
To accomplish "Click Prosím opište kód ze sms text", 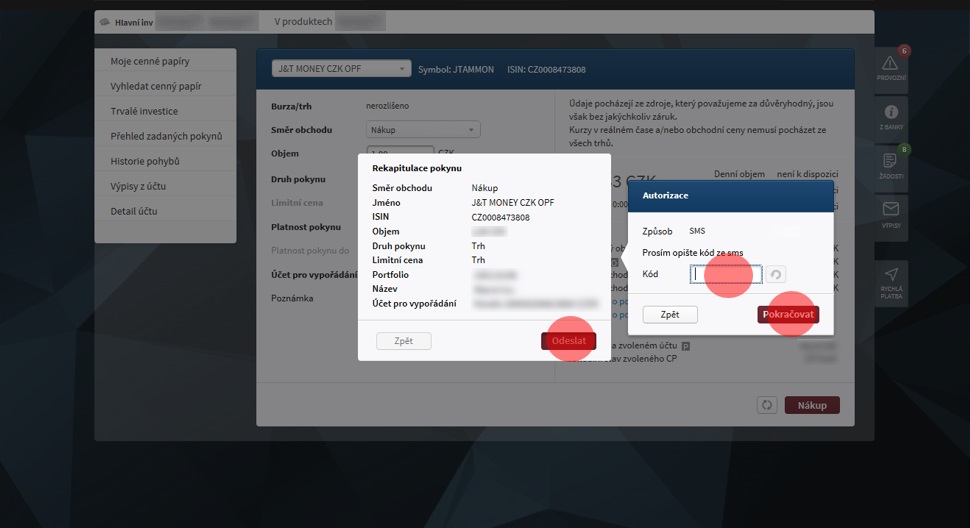I will coord(692,252).
